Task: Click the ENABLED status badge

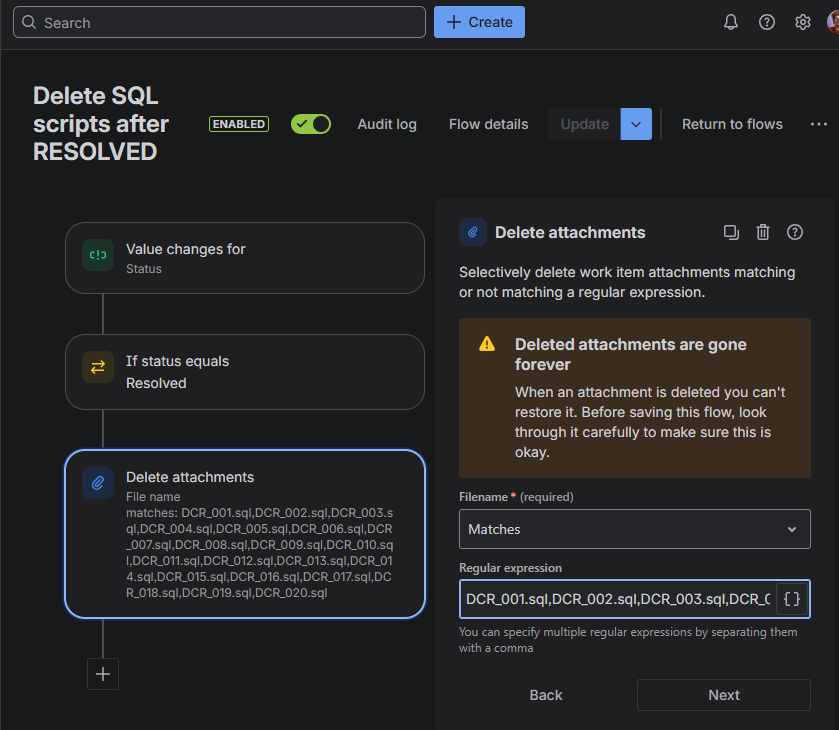Action: (x=239, y=124)
